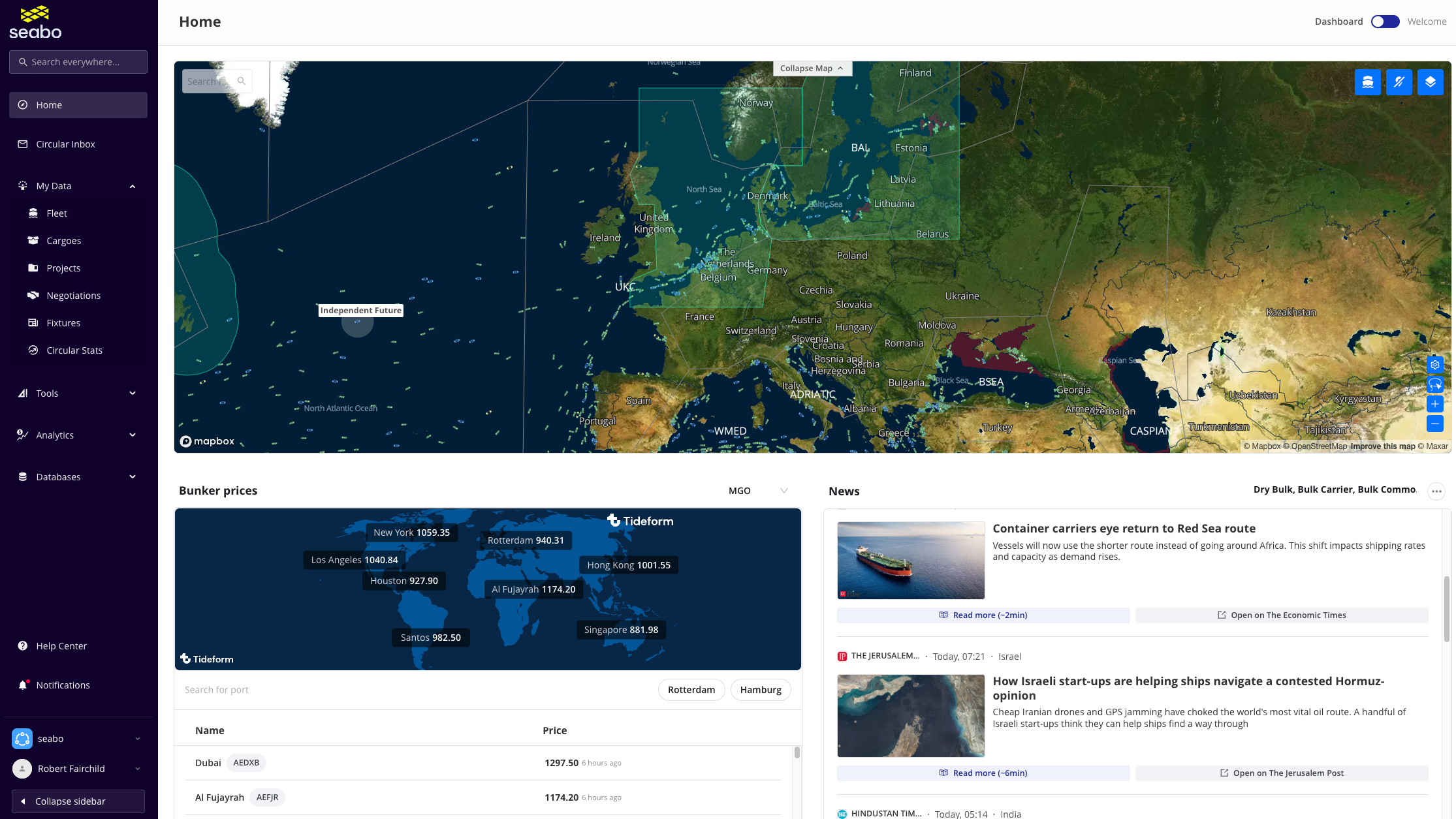Toggle the Dashboard/Welcome switch
Image resolution: width=1456 pixels, height=819 pixels.
pyautogui.click(x=1385, y=22)
